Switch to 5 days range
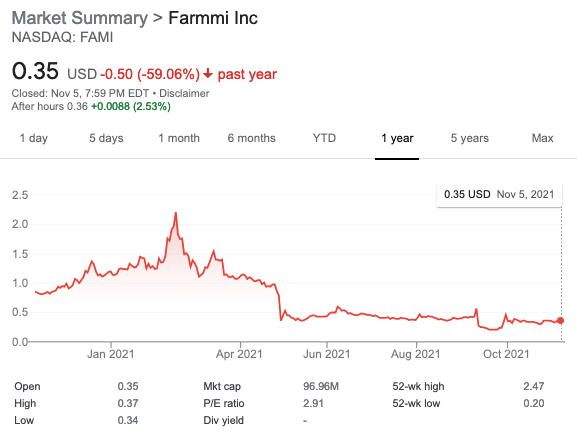Screen dimensions: 577x432 [x=106, y=138]
